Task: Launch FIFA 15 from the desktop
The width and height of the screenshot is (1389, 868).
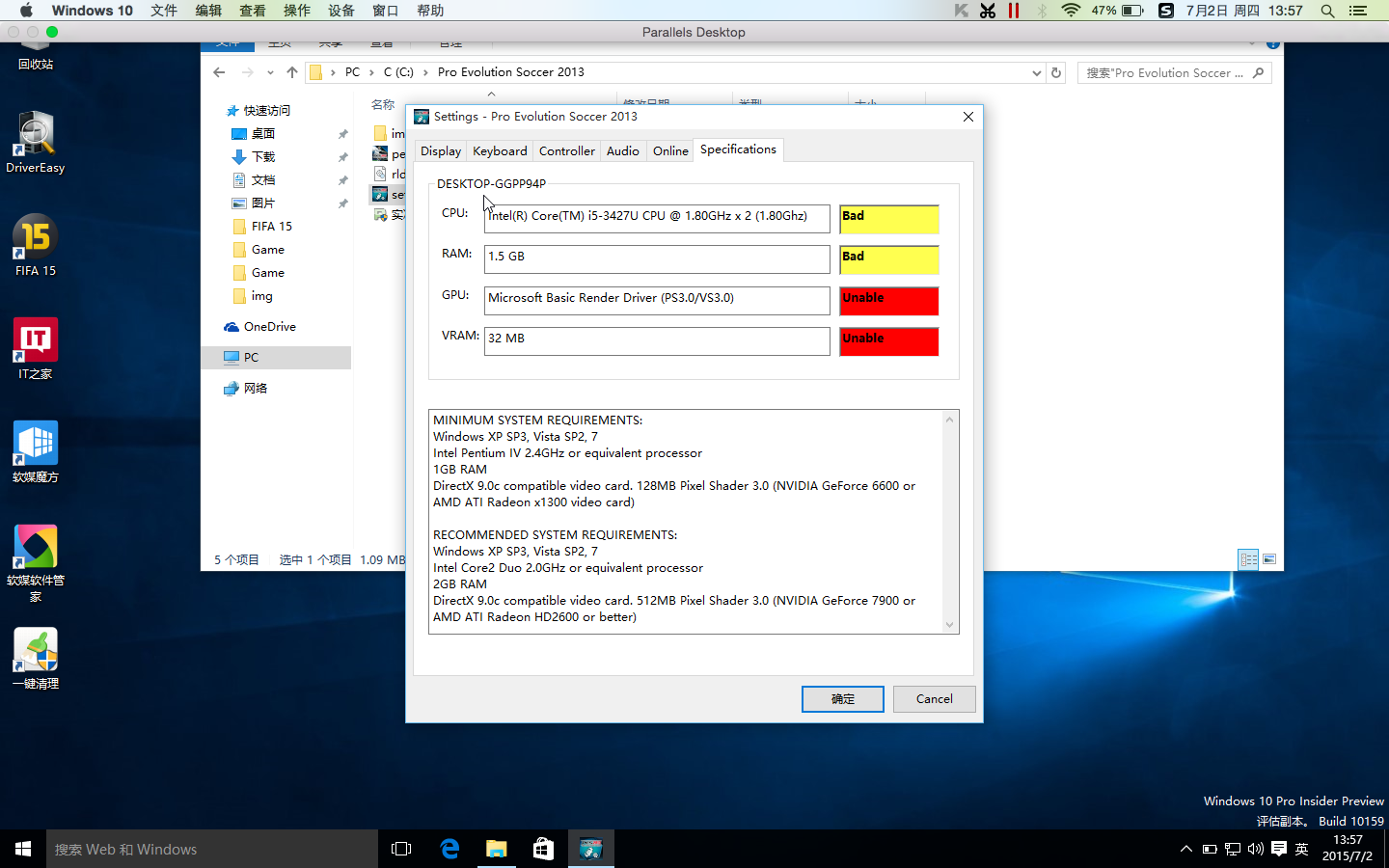Action: click(36, 246)
